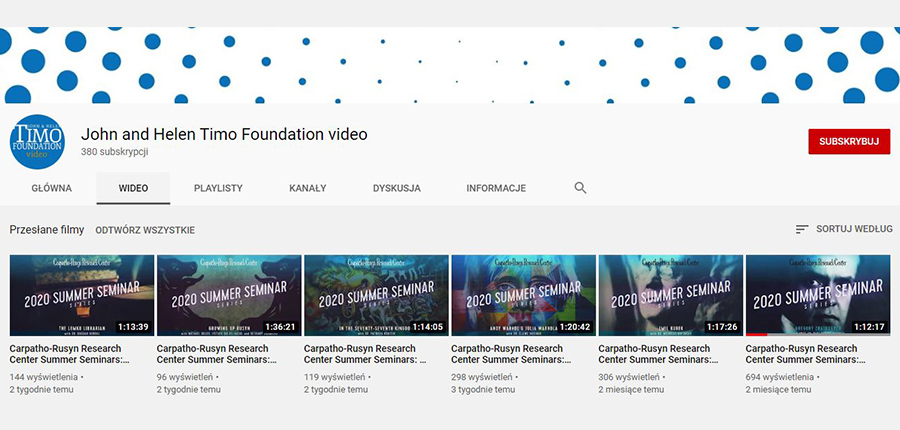Open the DYSKUSJA tab

pyautogui.click(x=397, y=188)
